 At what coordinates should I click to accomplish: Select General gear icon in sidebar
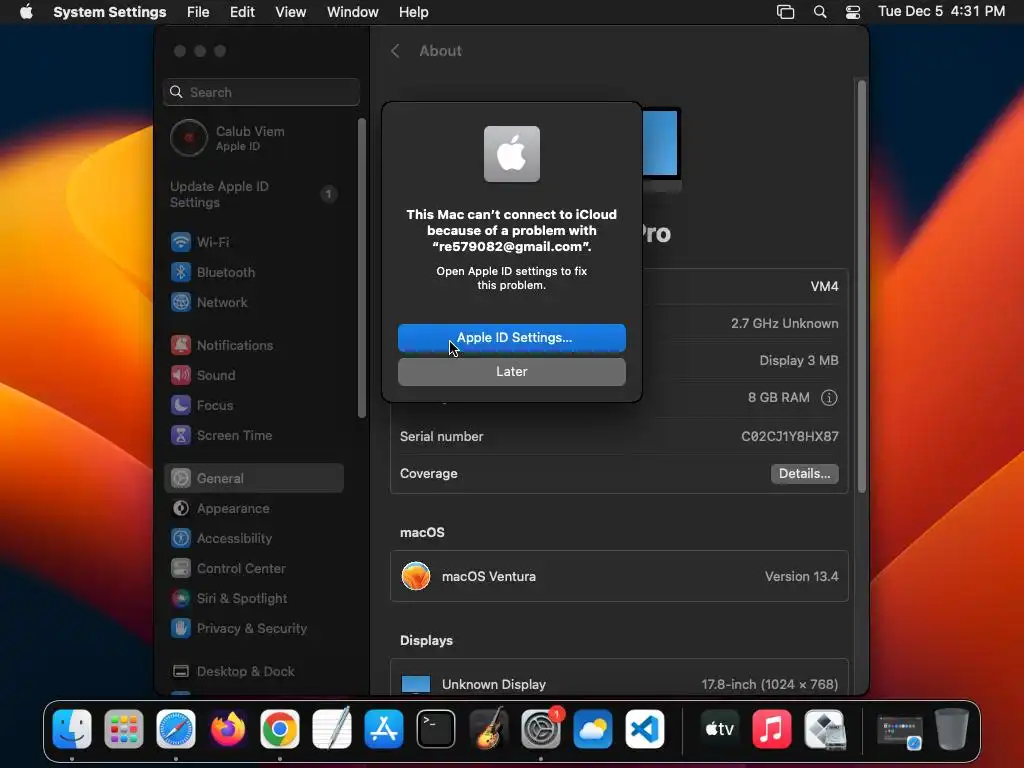pyautogui.click(x=181, y=478)
